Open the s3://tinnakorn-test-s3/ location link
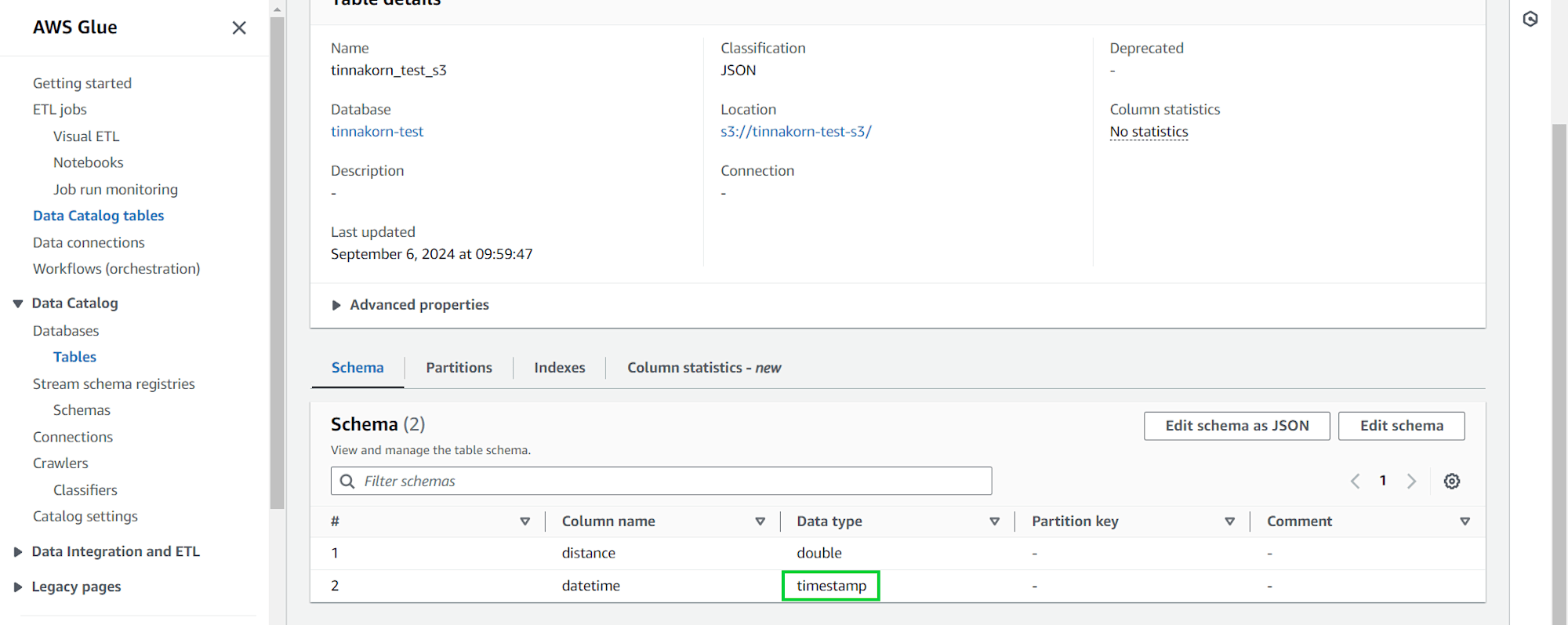Viewport: 1568px width, 625px height. pyautogui.click(x=796, y=132)
